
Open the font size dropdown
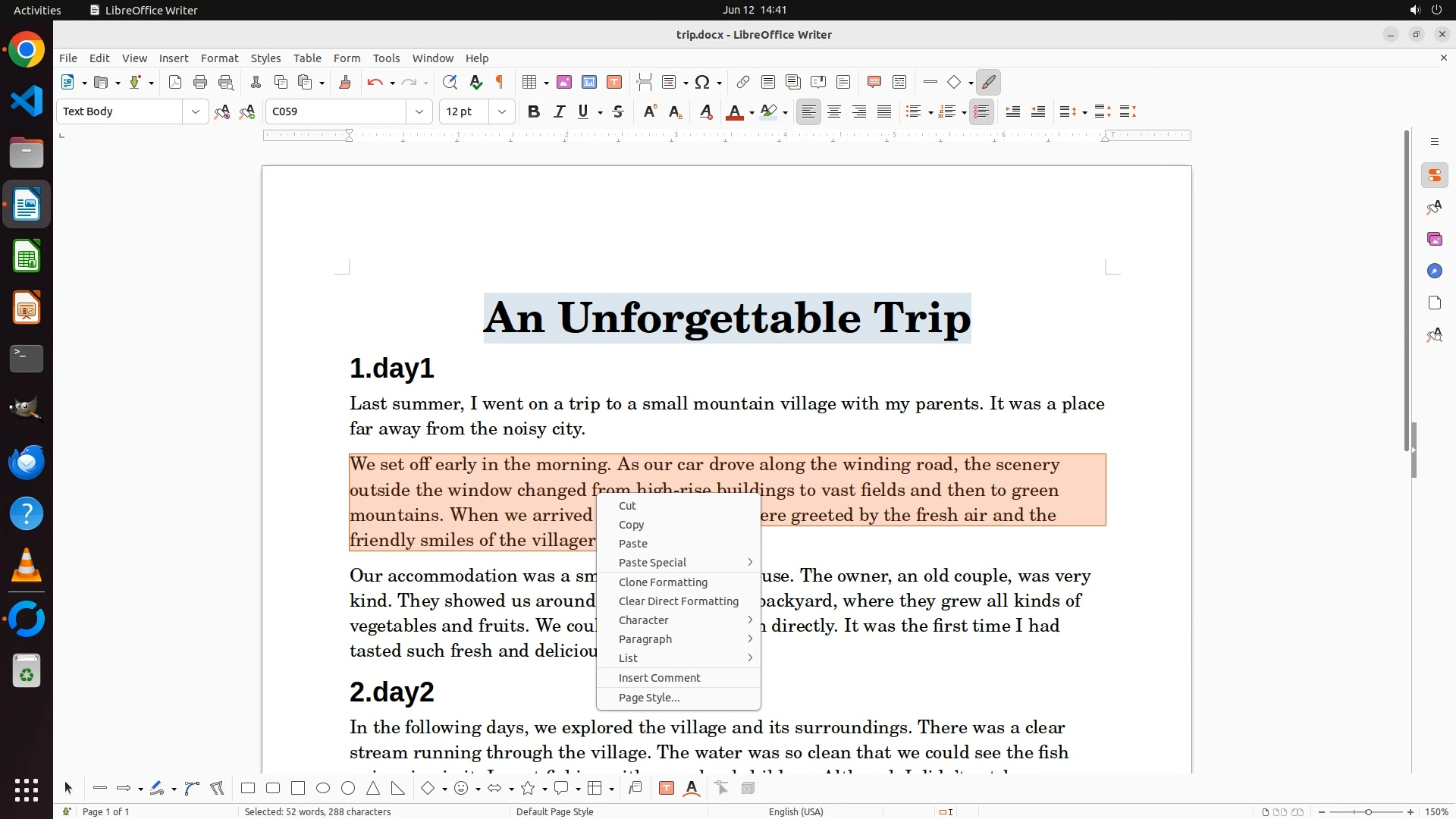(501, 111)
